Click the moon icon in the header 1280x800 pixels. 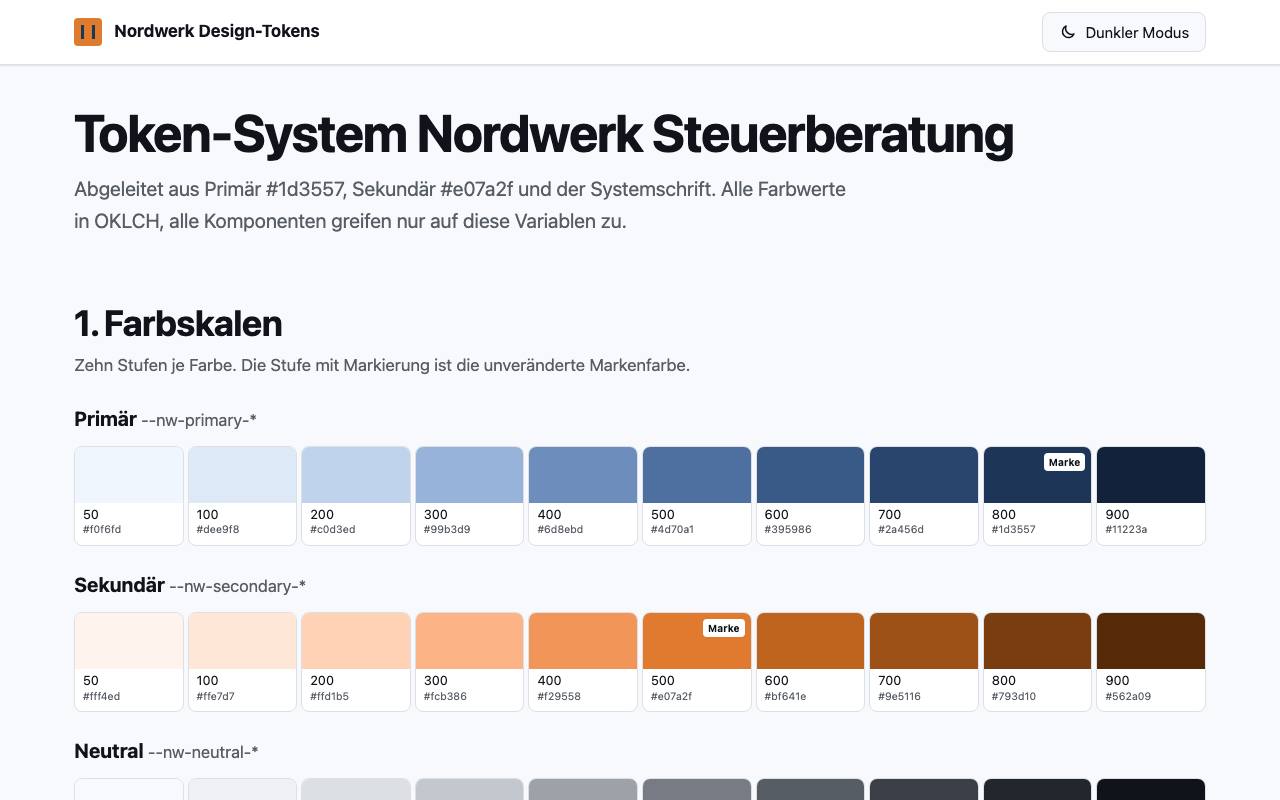pos(1068,32)
